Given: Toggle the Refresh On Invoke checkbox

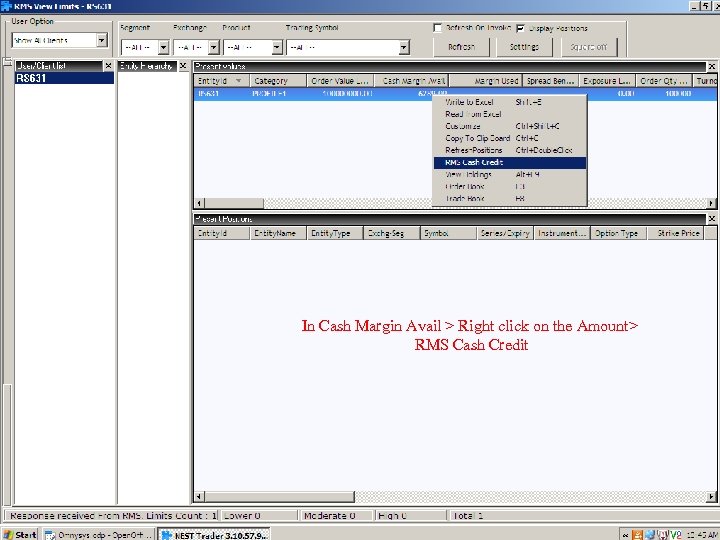Looking at the screenshot, I should 438,28.
